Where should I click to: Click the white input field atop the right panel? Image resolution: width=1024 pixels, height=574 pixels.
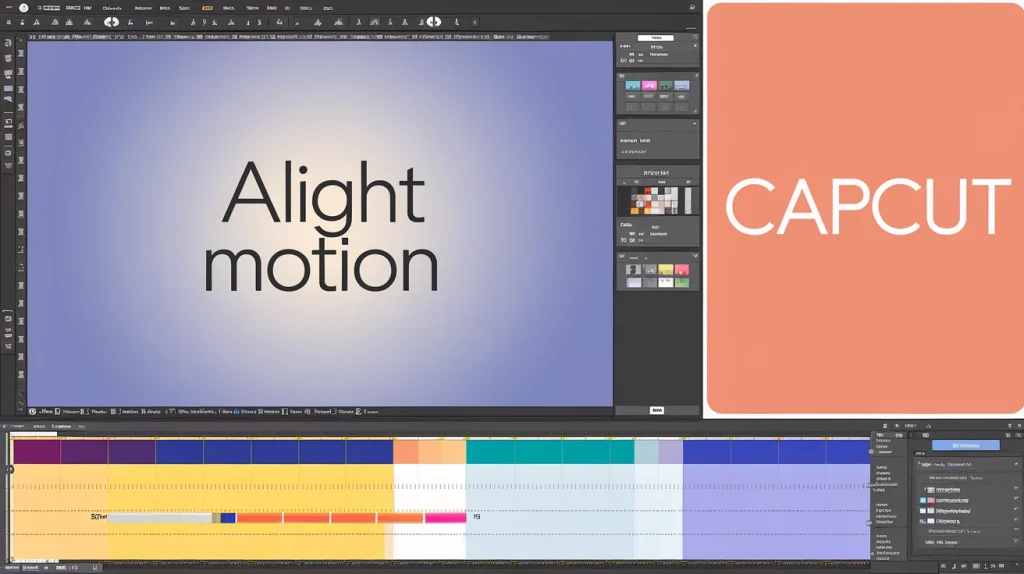(x=655, y=38)
